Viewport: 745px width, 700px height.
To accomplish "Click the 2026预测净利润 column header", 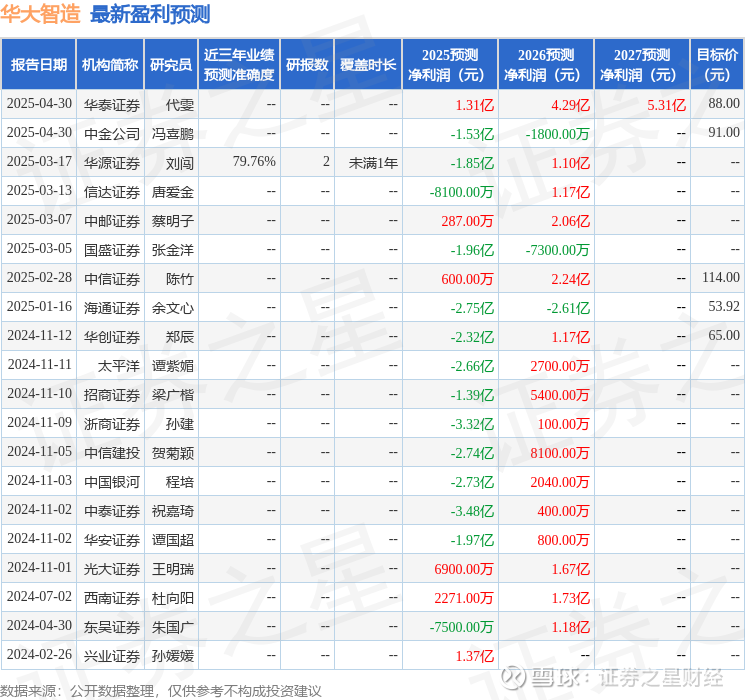I will 546,65.
